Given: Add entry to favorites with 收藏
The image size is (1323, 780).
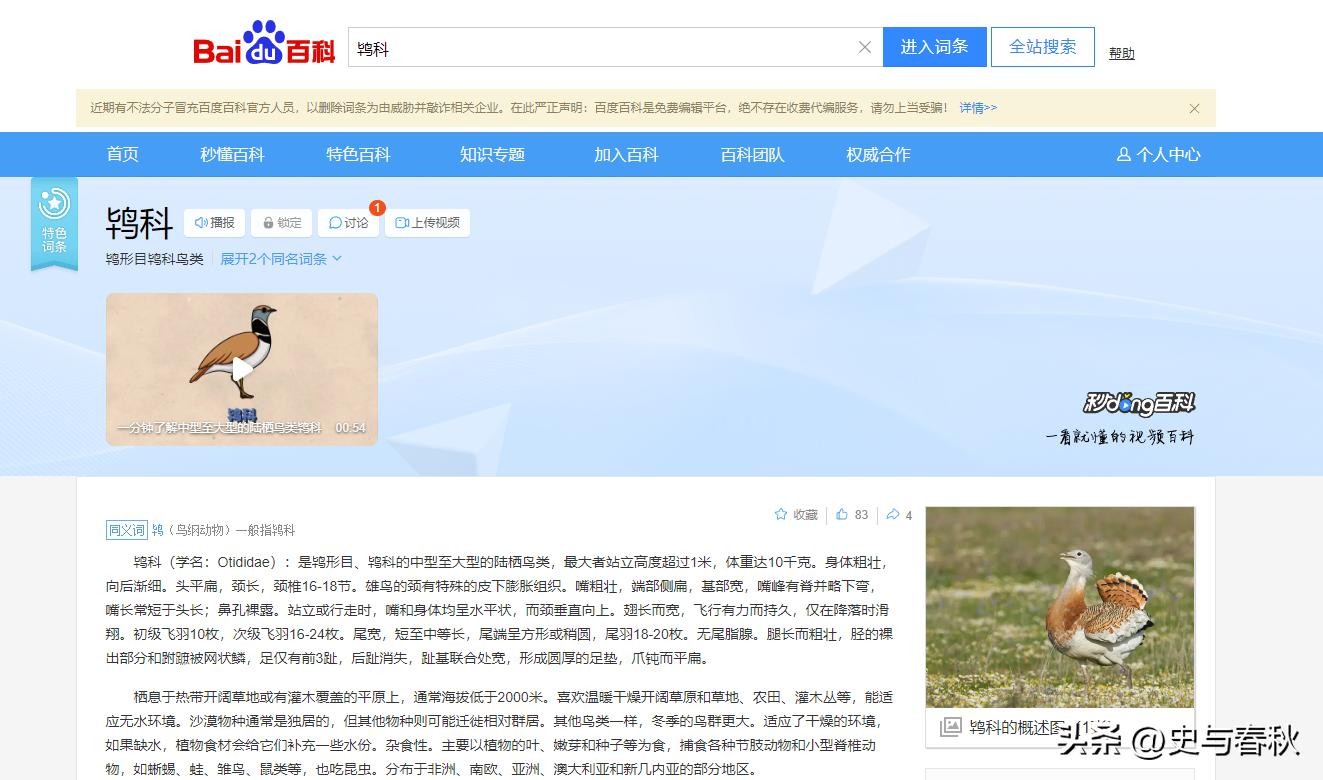Looking at the screenshot, I should 796,515.
